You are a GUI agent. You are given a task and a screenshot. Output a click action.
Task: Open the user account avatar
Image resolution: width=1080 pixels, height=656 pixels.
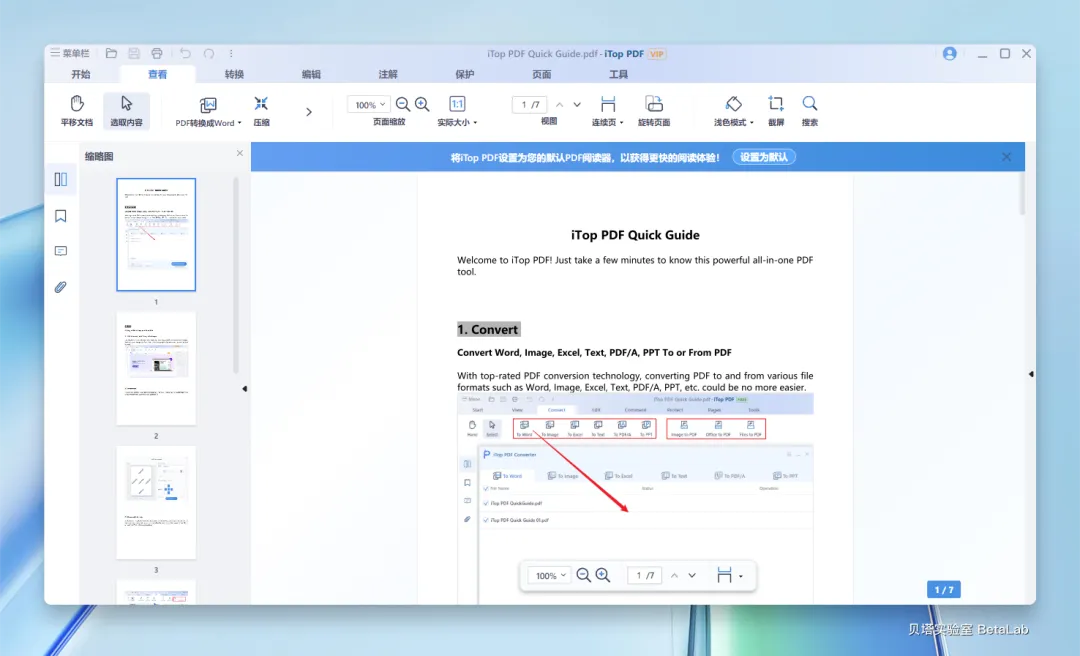949,54
